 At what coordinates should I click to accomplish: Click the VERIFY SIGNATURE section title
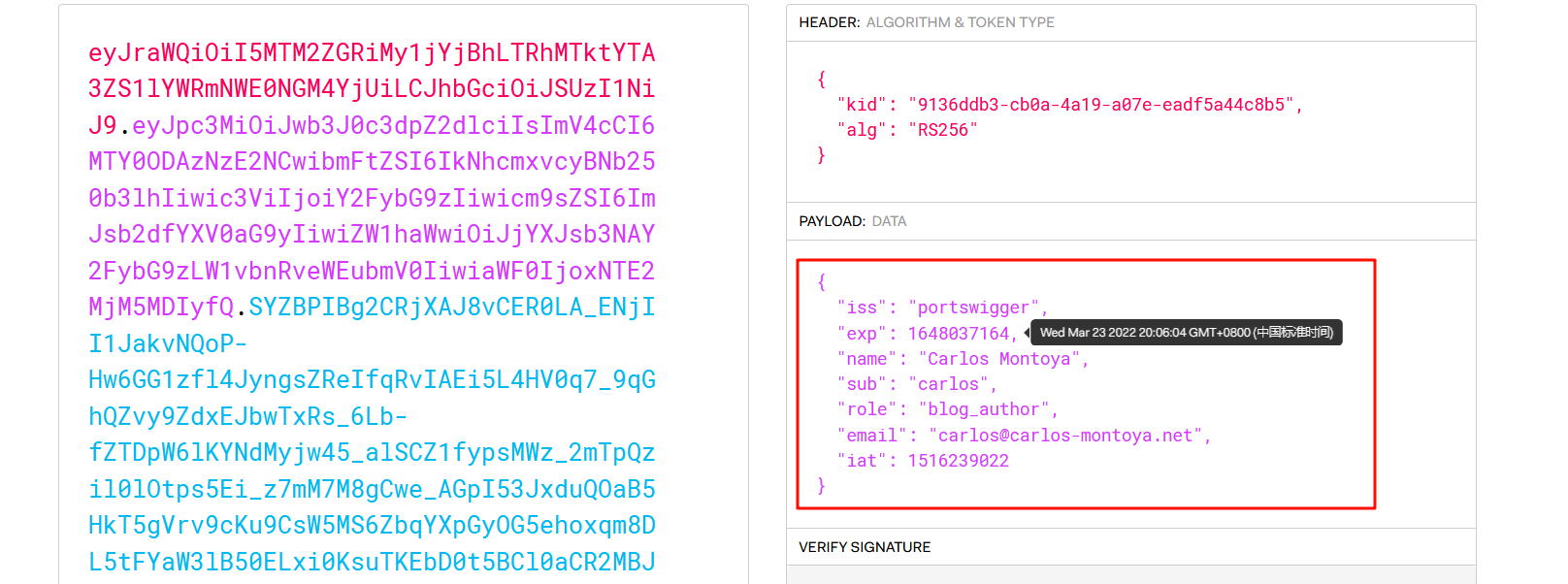(864, 547)
